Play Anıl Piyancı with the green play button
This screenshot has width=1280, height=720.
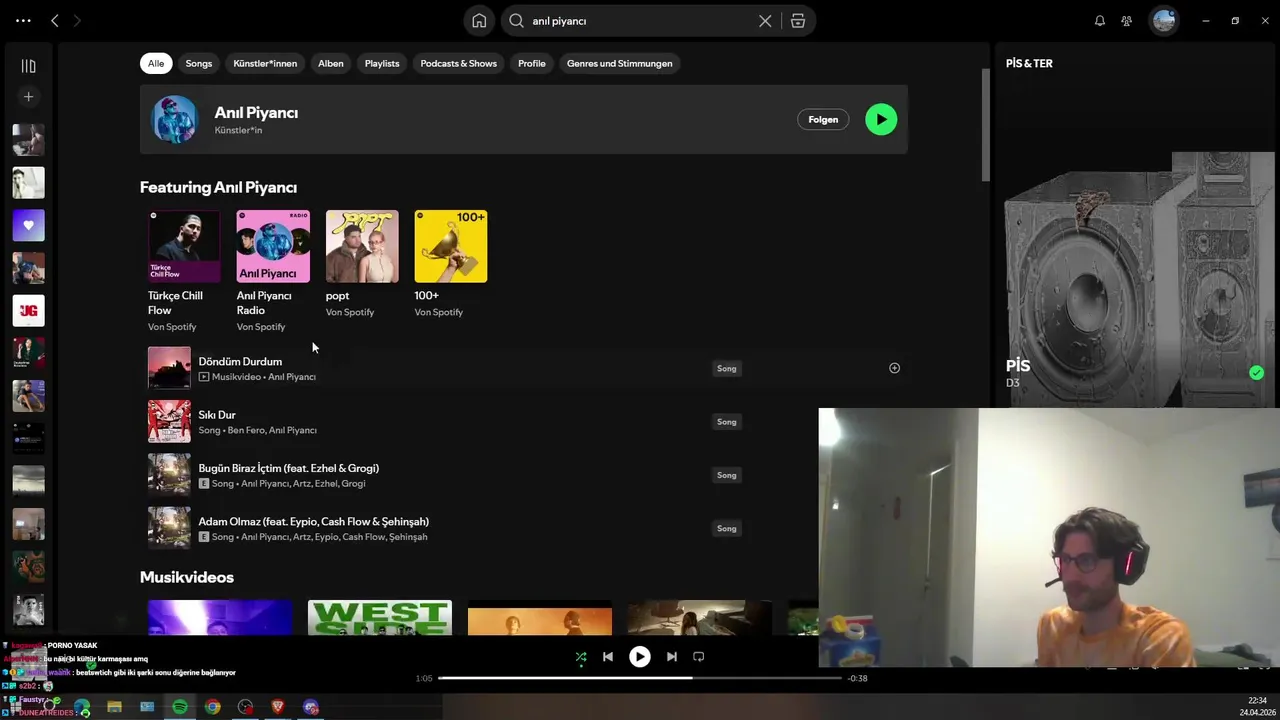coord(881,119)
